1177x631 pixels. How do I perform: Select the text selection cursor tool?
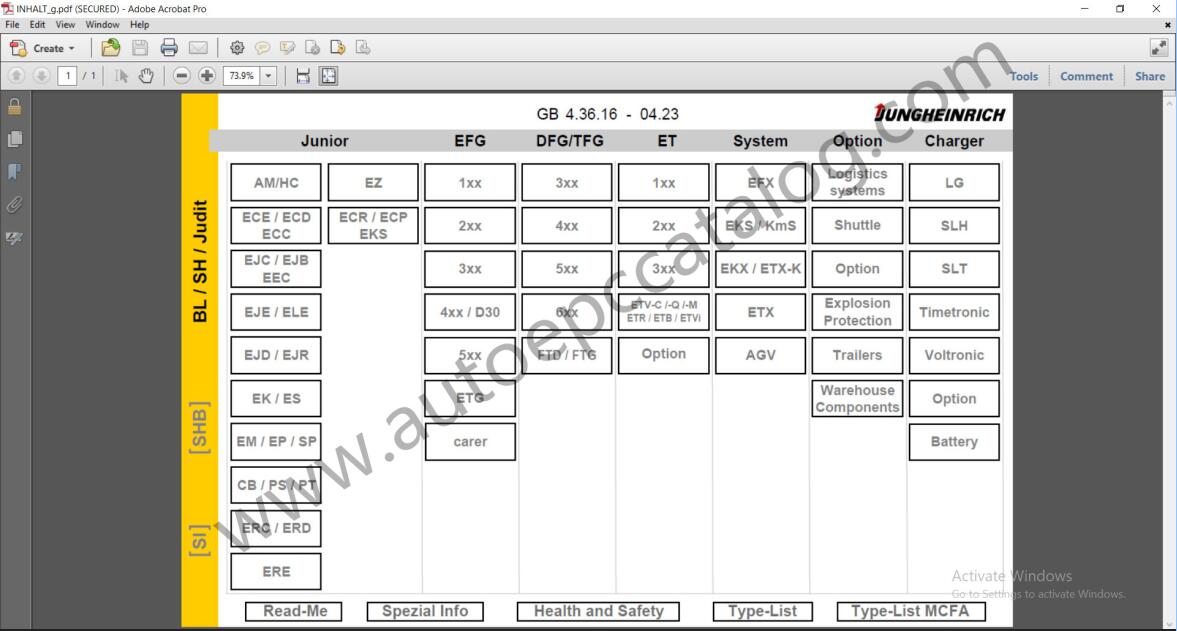(121, 76)
